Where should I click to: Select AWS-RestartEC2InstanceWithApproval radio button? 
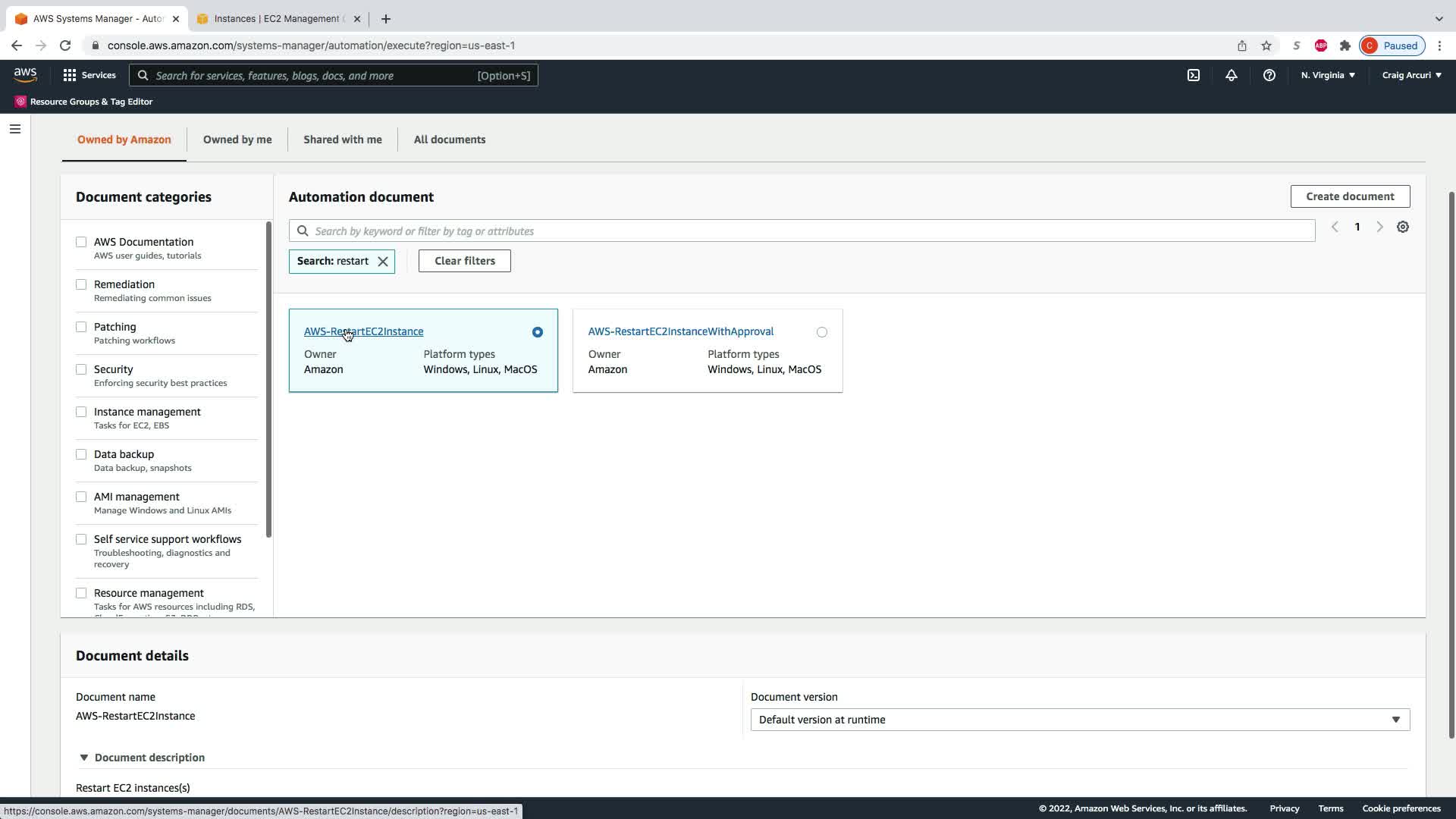click(x=821, y=332)
